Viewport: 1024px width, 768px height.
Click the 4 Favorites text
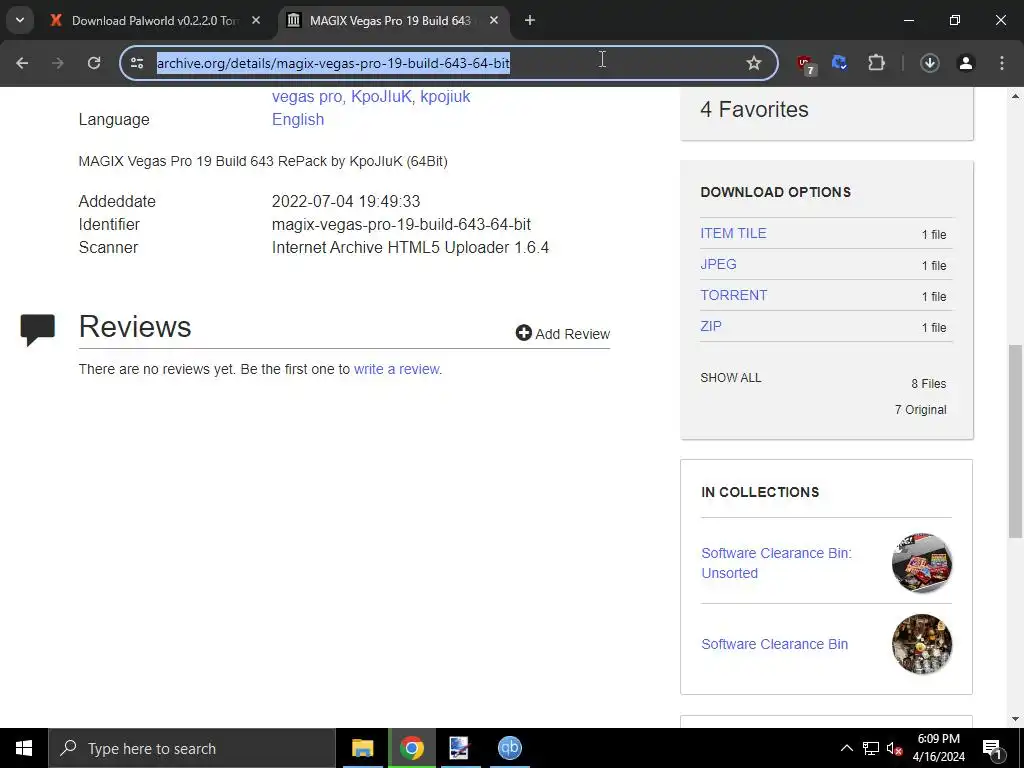[x=754, y=109]
